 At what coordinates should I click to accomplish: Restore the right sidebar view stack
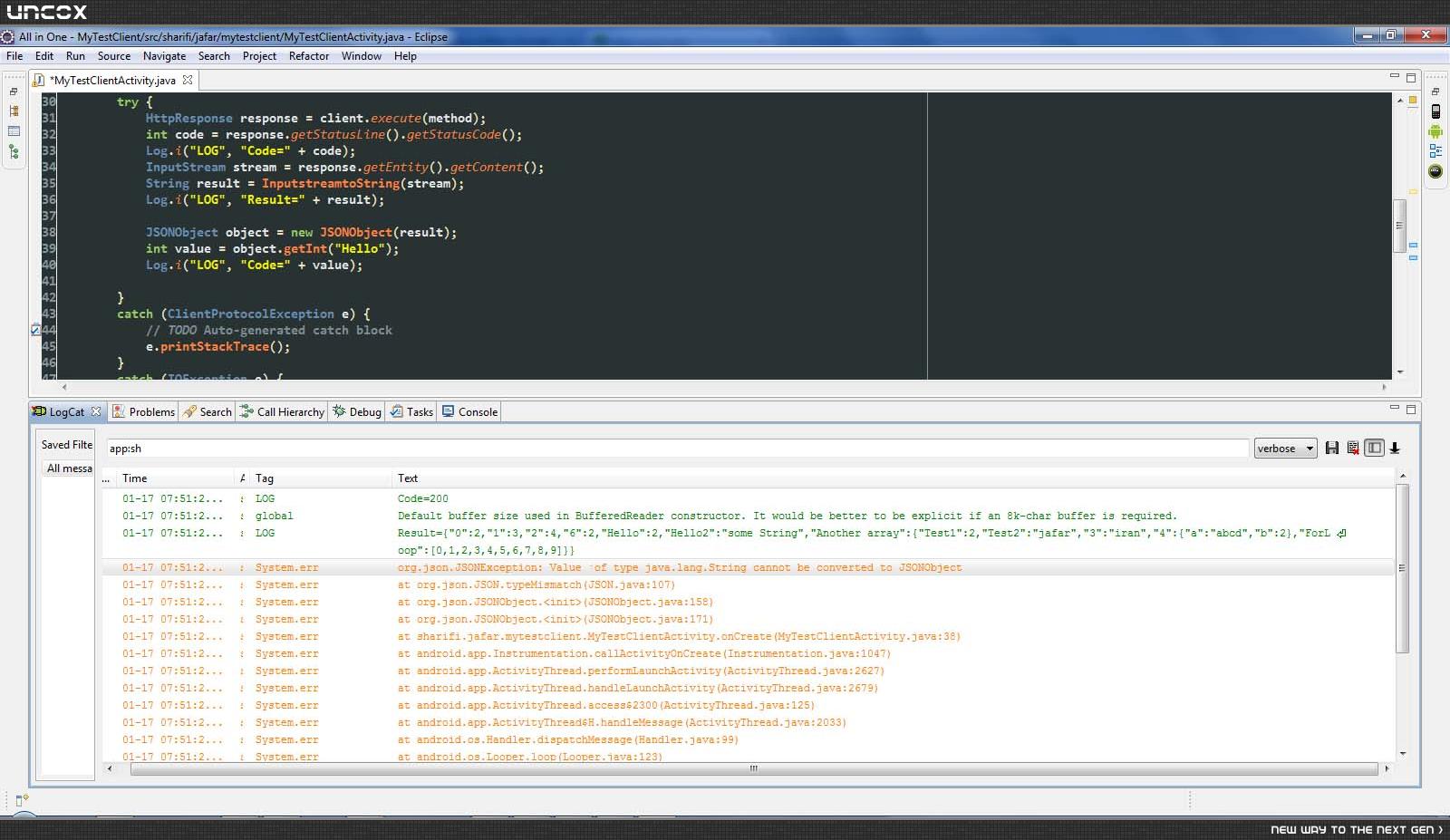pyautogui.click(x=1435, y=92)
